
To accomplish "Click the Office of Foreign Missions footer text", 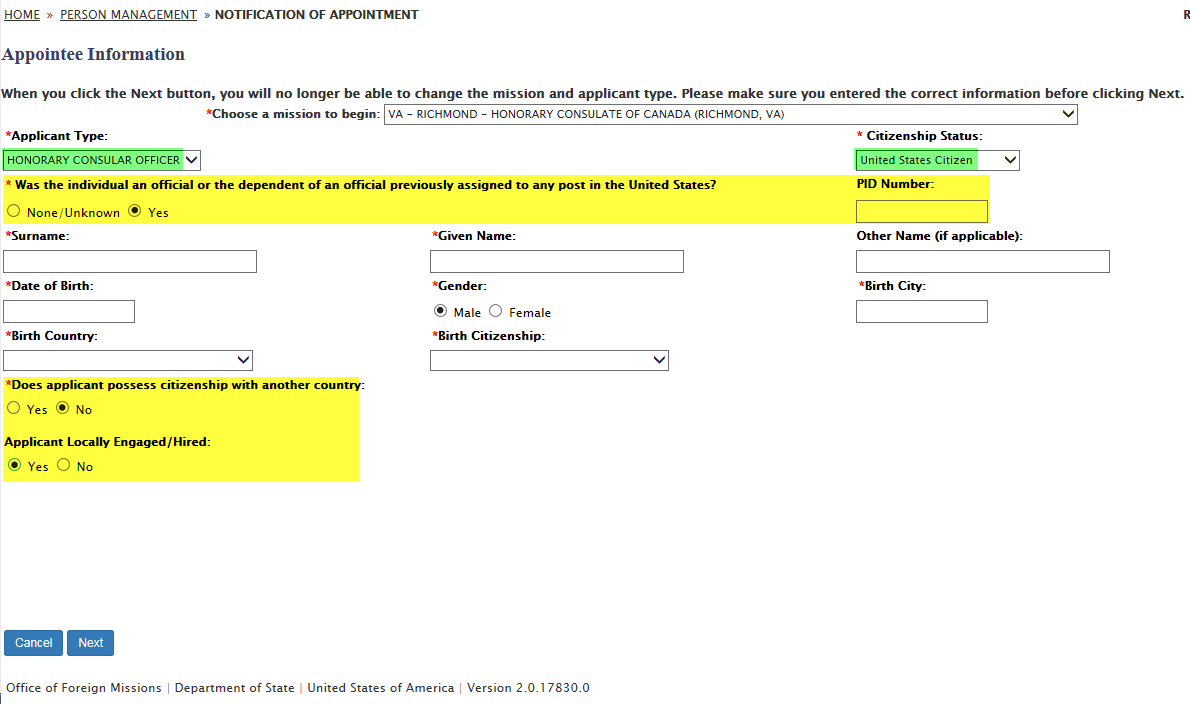I will pos(83,687).
